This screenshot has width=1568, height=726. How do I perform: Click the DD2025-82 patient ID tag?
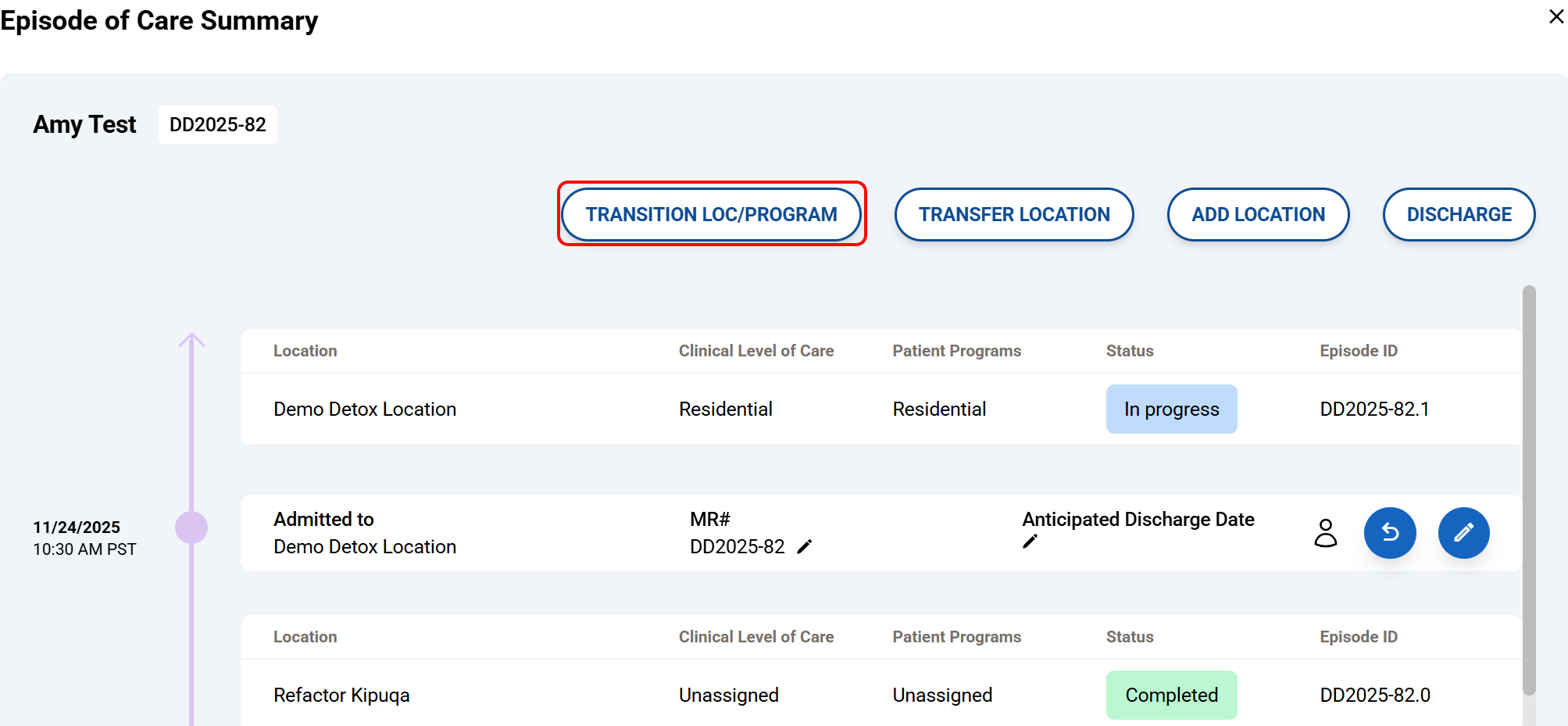point(217,125)
